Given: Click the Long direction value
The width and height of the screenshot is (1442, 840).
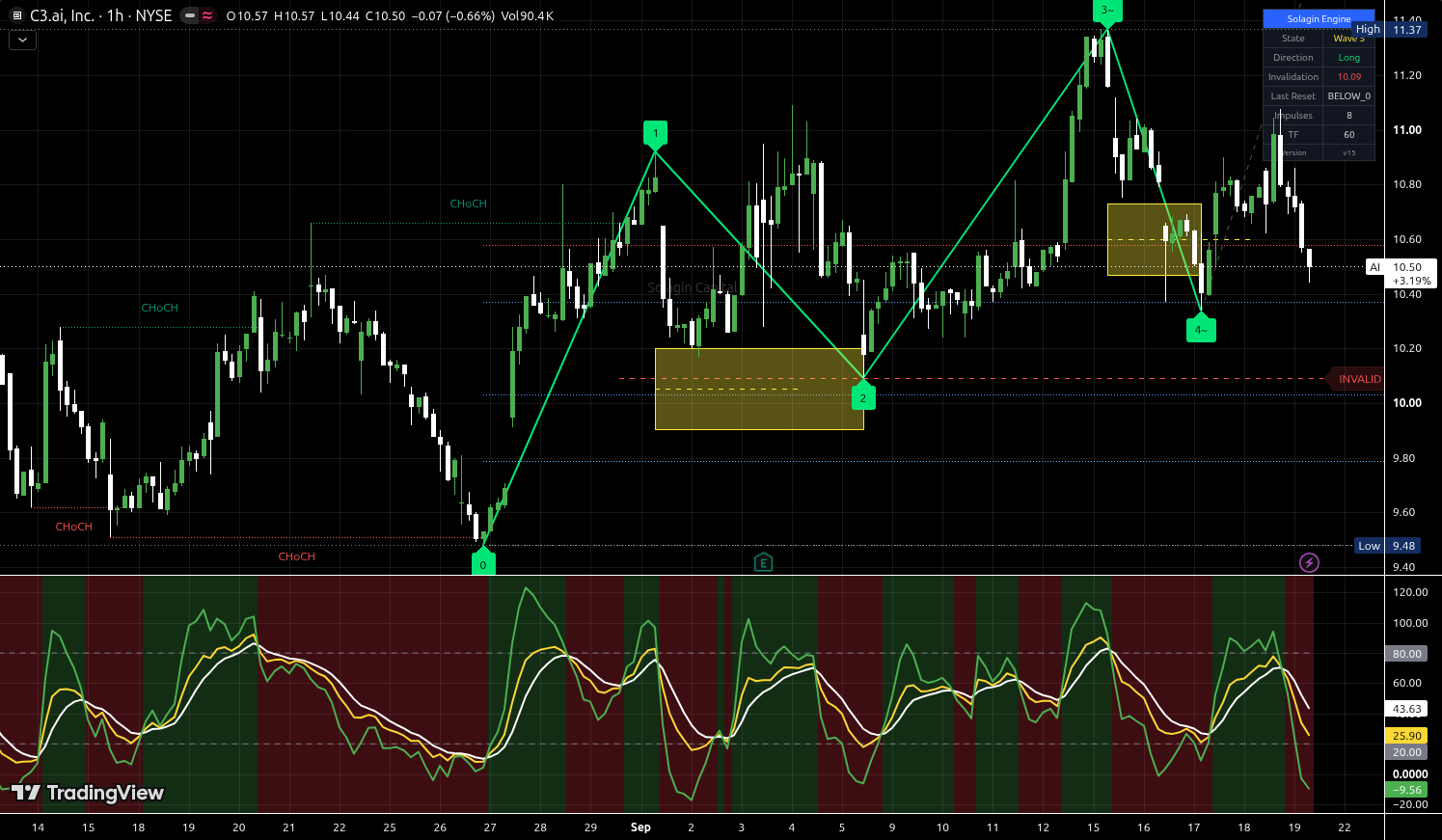Looking at the screenshot, I should (1348, 58).
